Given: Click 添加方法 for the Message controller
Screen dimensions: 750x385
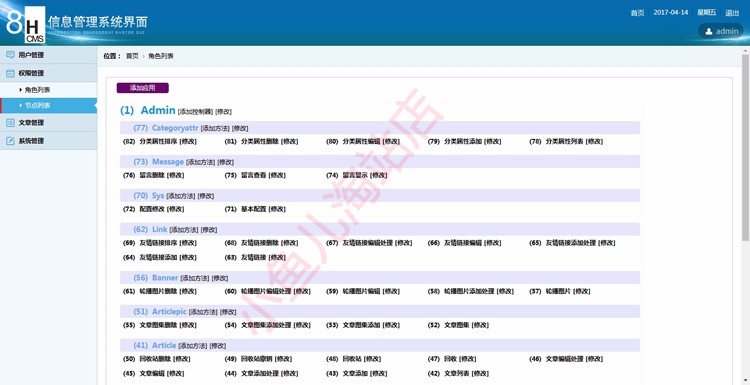Looking at the screenshot, I should pyautogui.click(x=201, y=162).
